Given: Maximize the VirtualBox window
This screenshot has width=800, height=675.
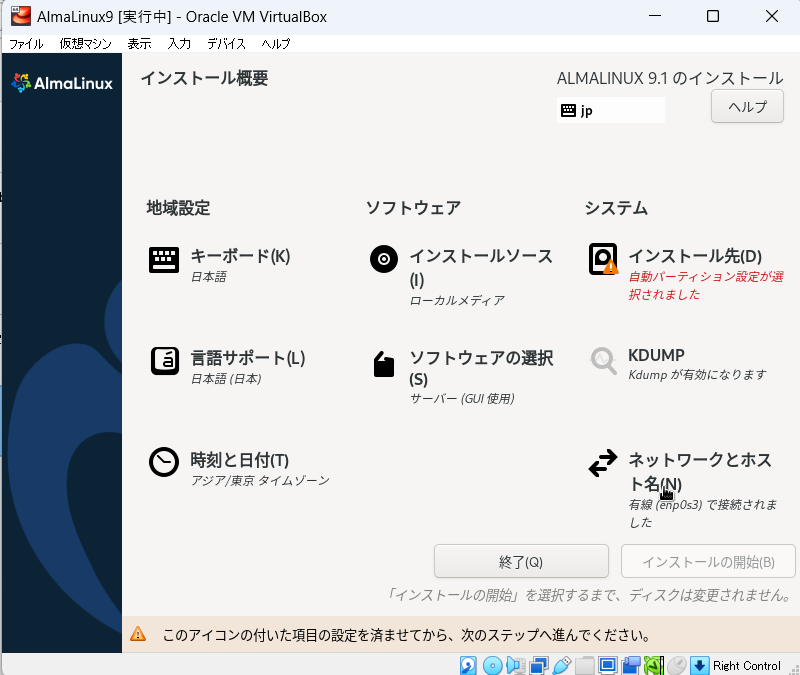Looking at the screenshot, I should pos(713,16).
